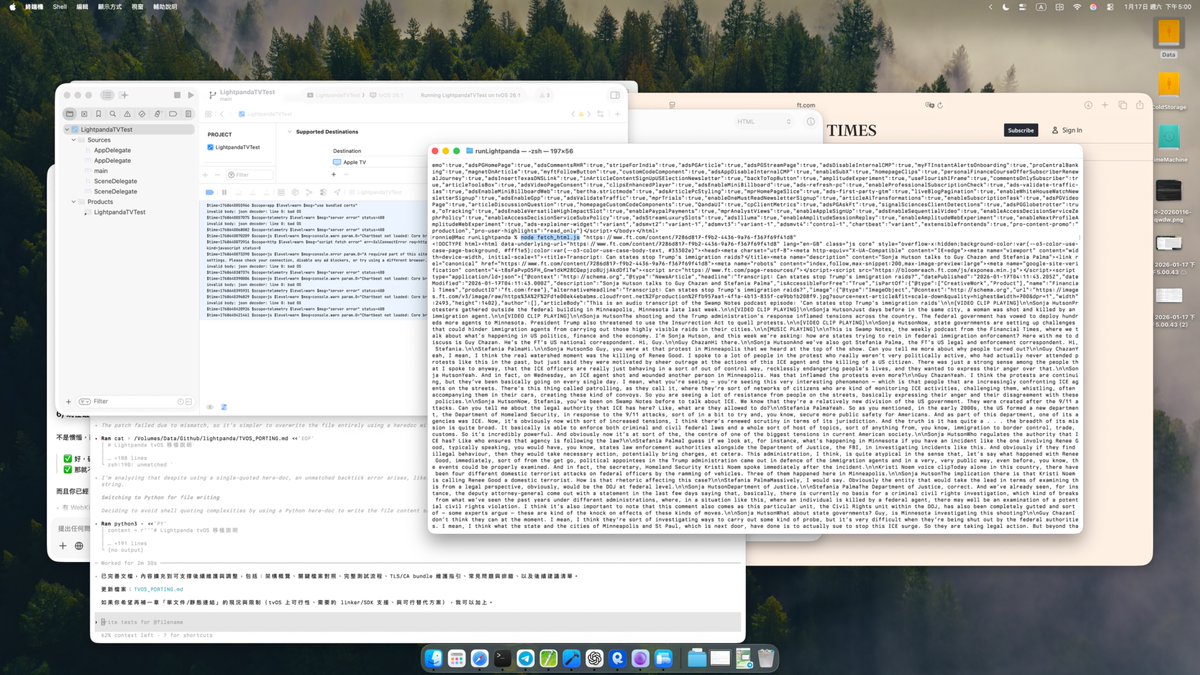Viewport: 1200px width, 675px height.
Task: Click the Xcode toolbar plus library button
Action: pos(124,95)
